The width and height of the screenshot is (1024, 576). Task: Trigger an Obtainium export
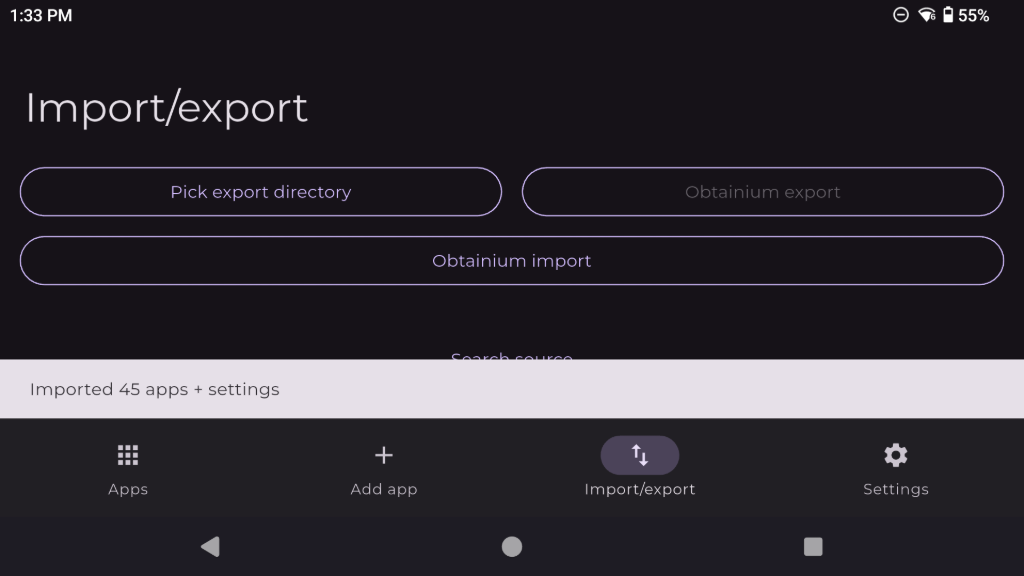[x=763, y=192]
